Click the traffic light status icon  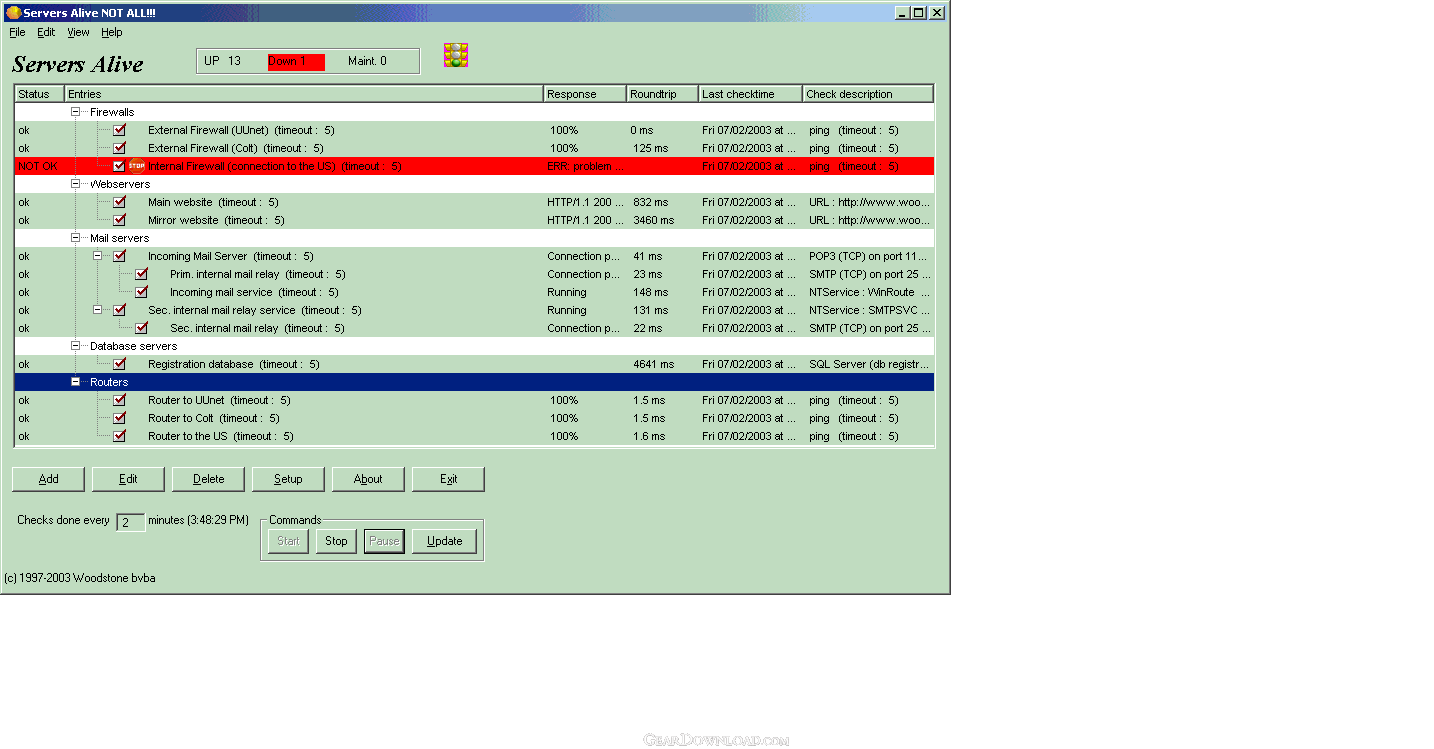point(456,56)
